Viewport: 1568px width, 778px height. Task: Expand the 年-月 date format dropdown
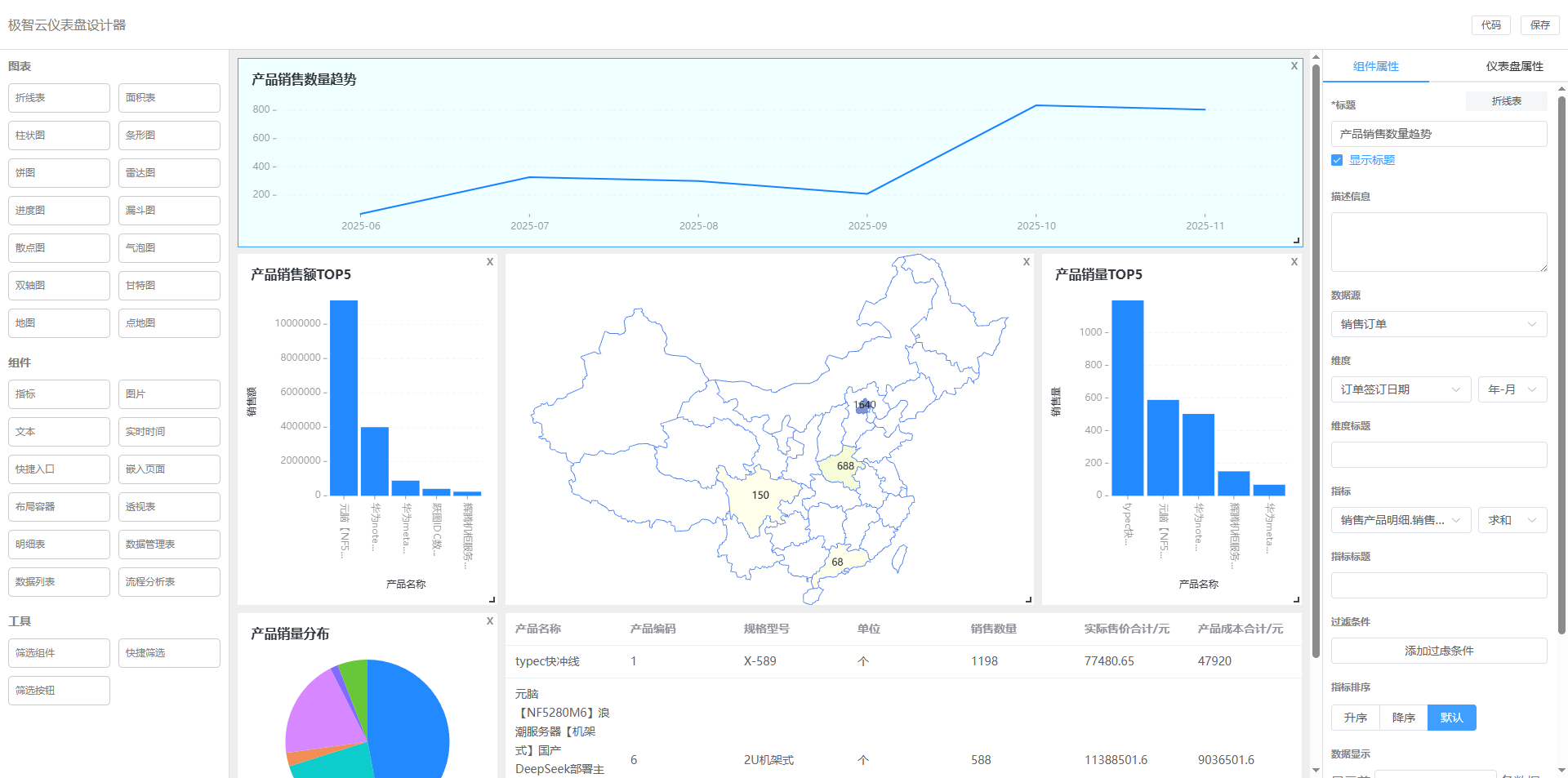[x=1512, y=389]
